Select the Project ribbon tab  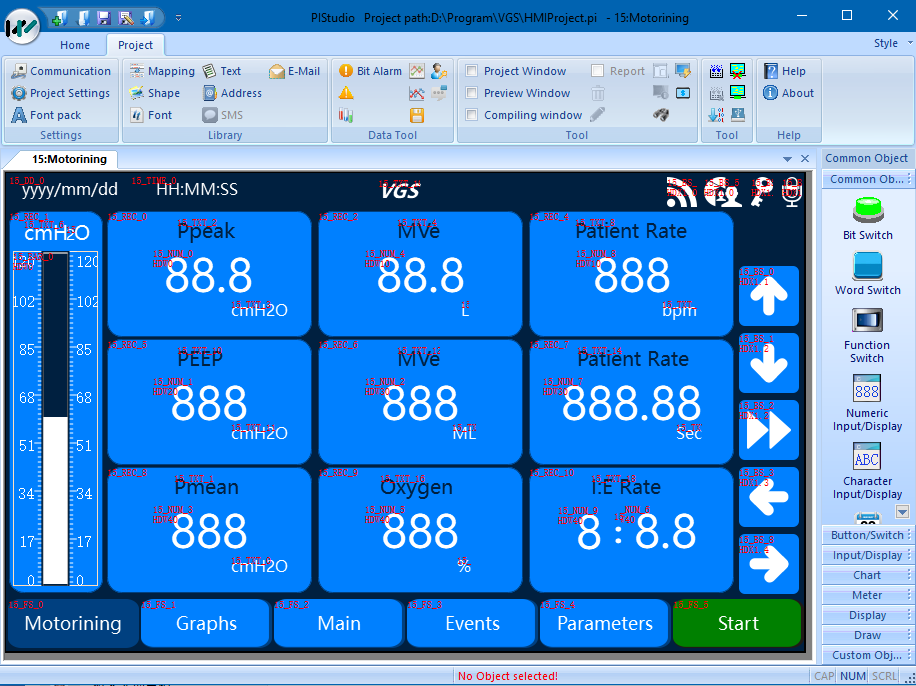coord(136,45)
